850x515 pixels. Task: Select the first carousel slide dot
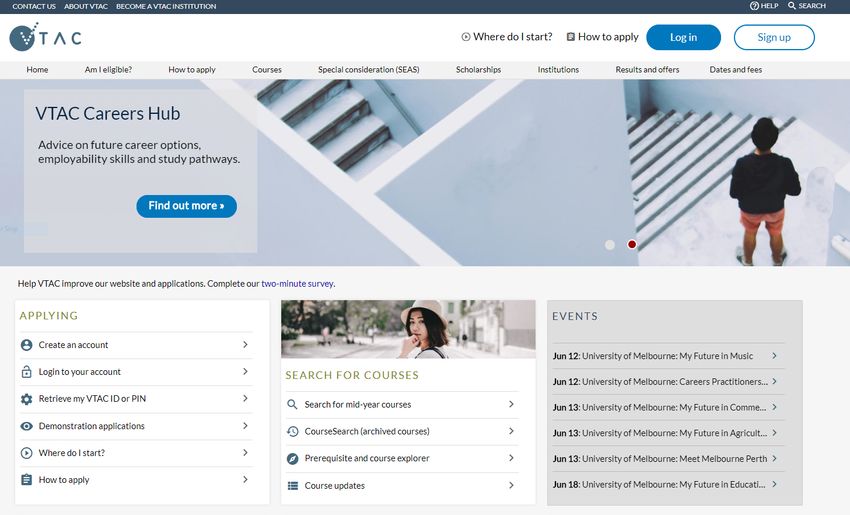pos(610,244)
